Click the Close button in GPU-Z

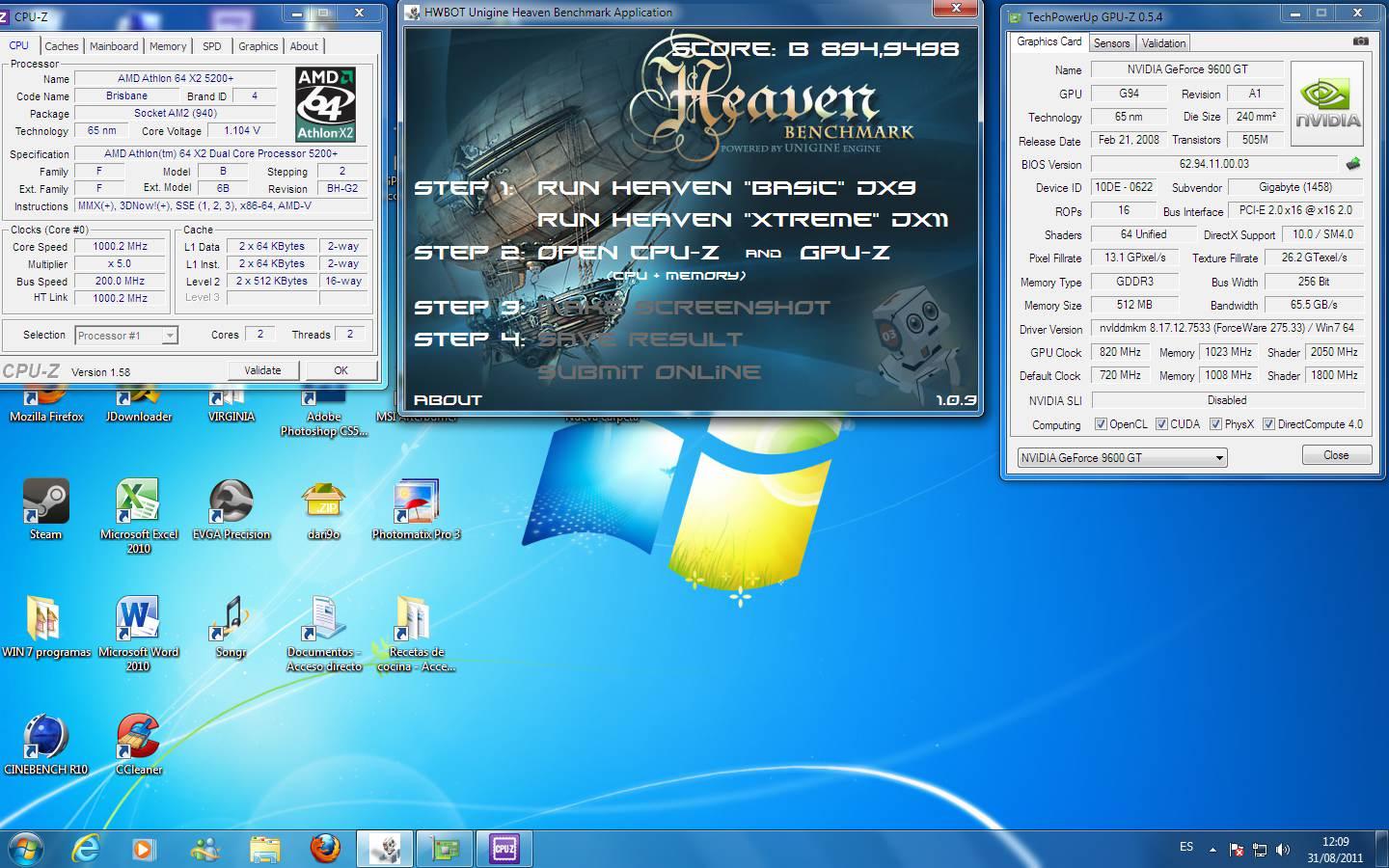click(1336, 455)
